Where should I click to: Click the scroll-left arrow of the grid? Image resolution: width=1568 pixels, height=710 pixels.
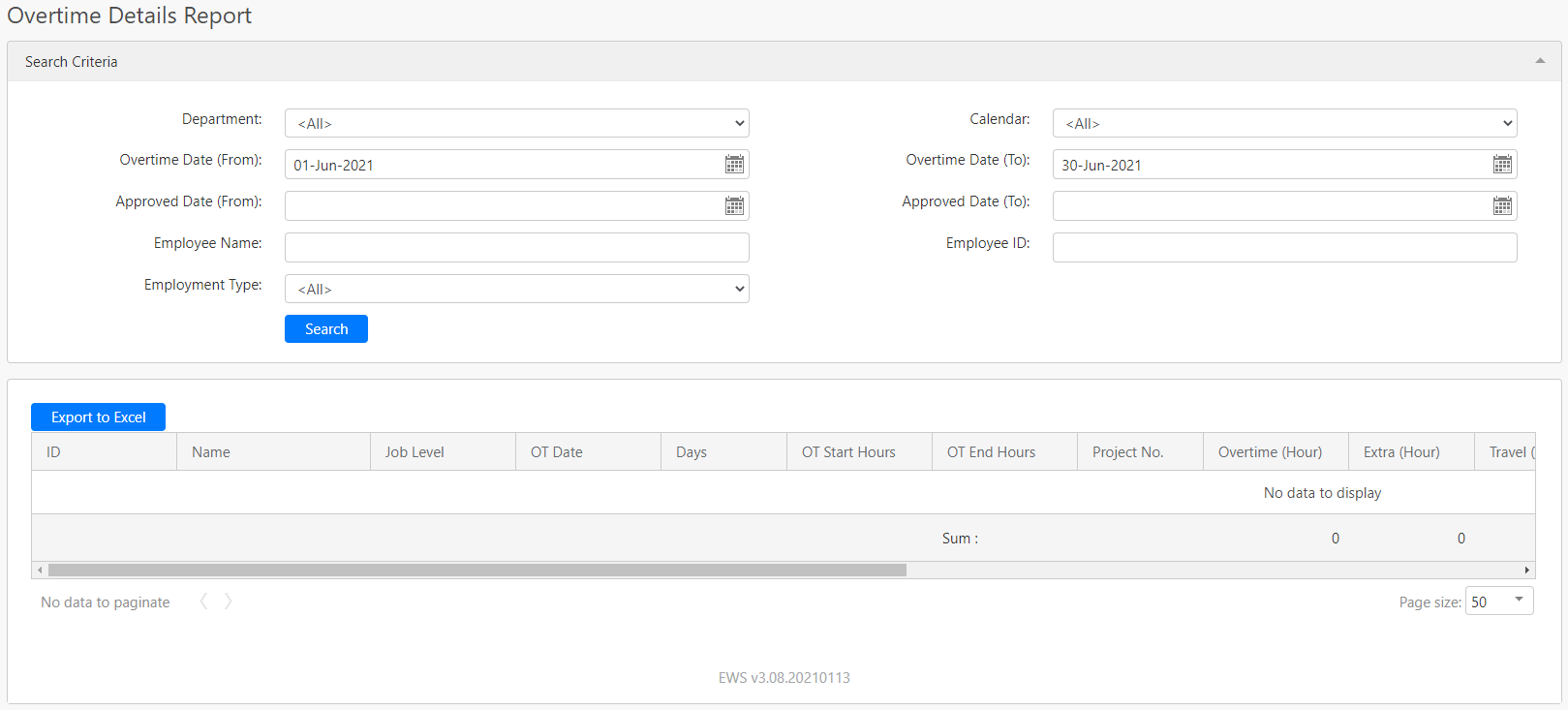[x=39, y=571]
